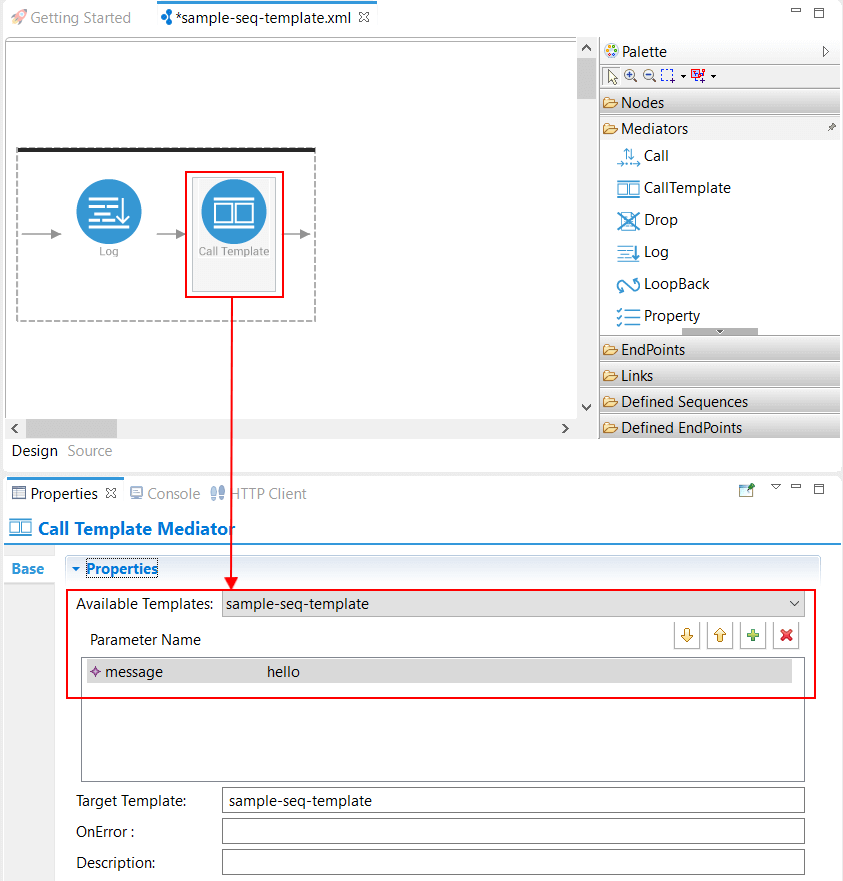Select the Property mediator icon
The width and height of the screenshot is (843, 881).
tap(668, 315)
